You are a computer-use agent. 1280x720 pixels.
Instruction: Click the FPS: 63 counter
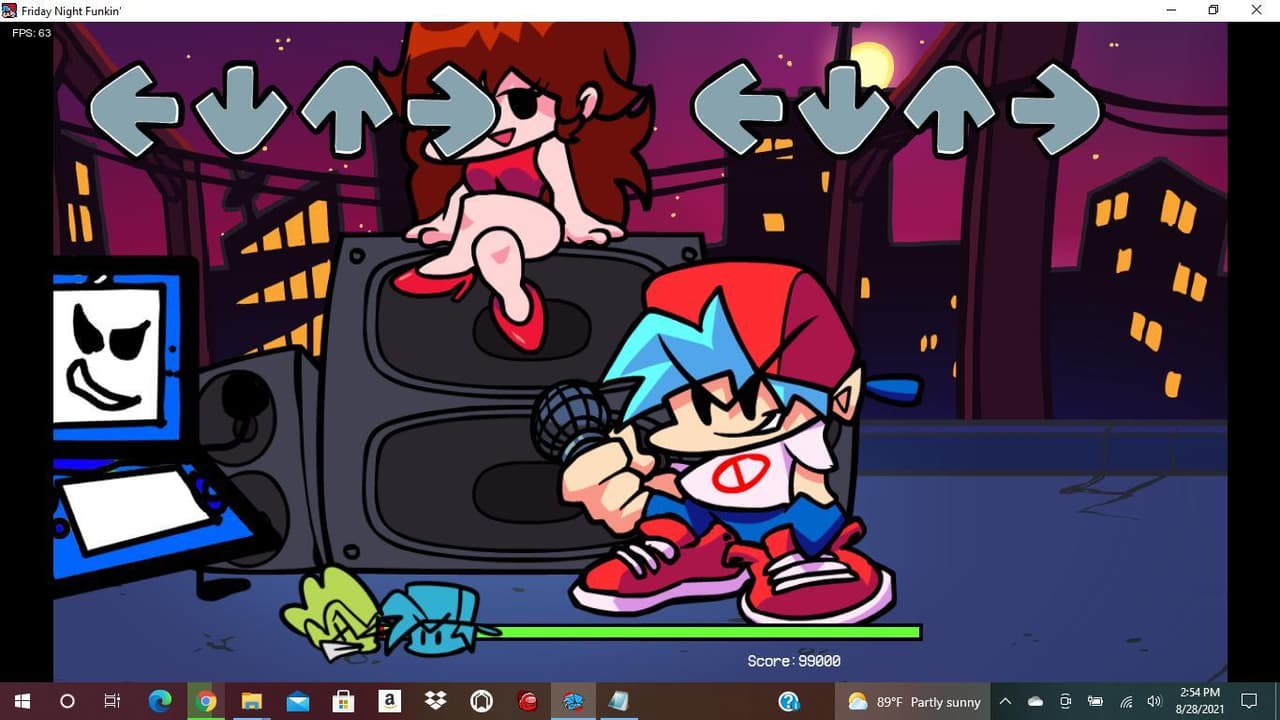[x=31, y=33]
